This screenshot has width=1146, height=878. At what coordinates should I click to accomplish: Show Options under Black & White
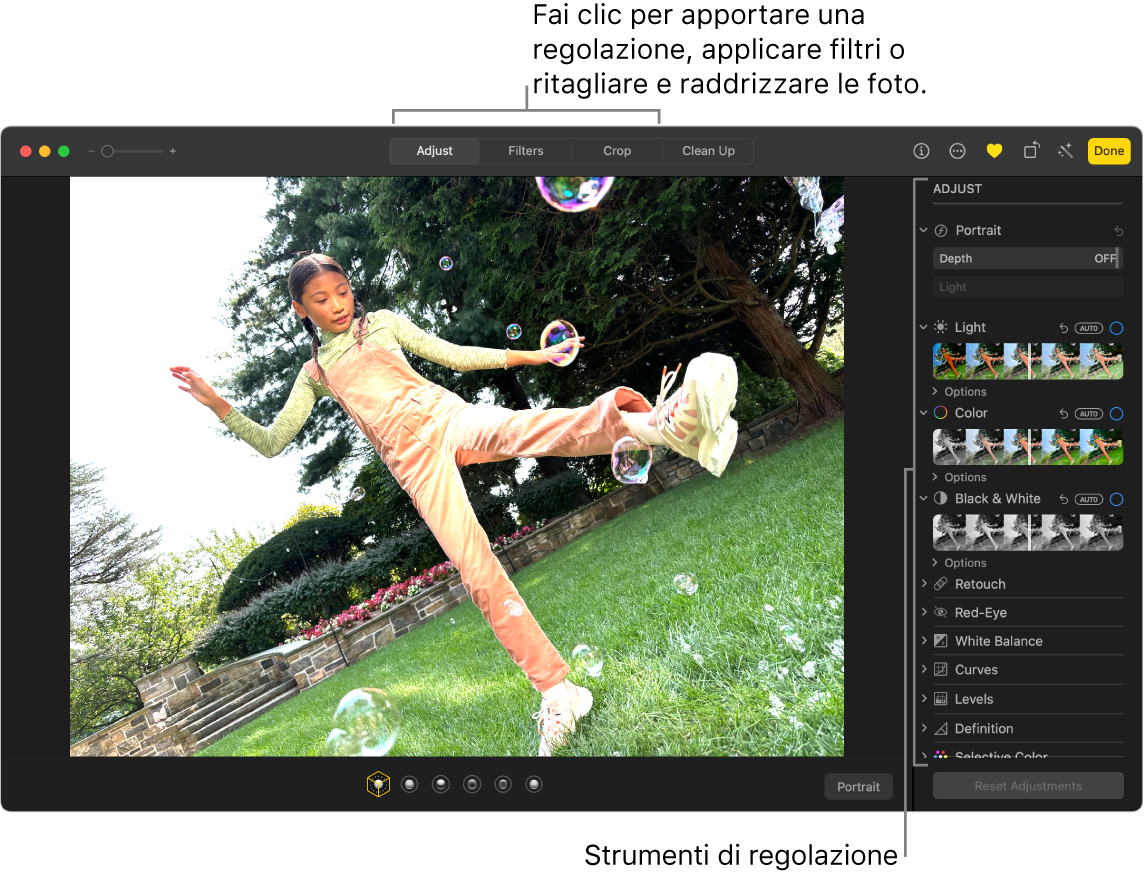coord(961,562)
